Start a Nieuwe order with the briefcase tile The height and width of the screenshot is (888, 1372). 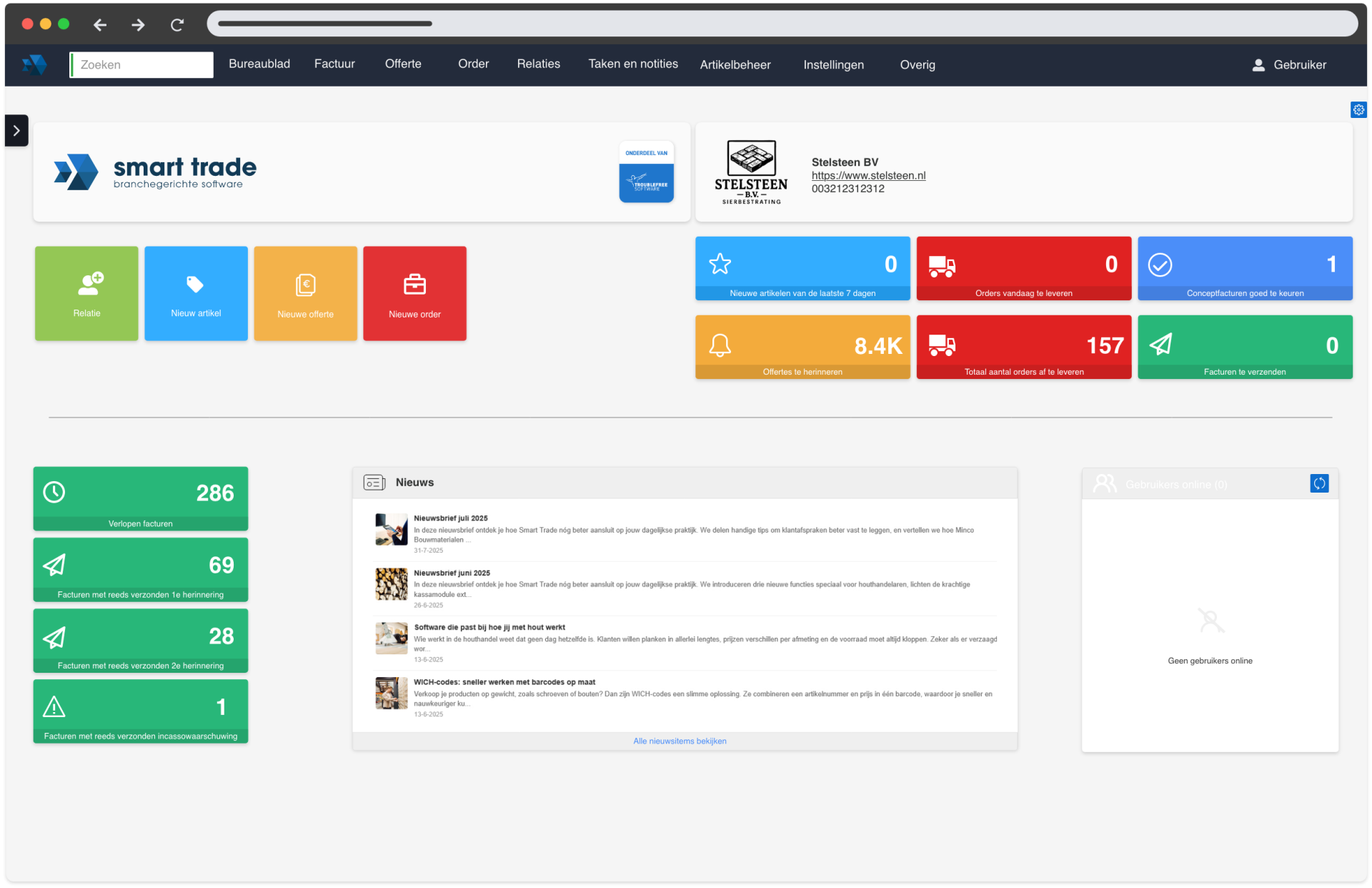point(414,293)
